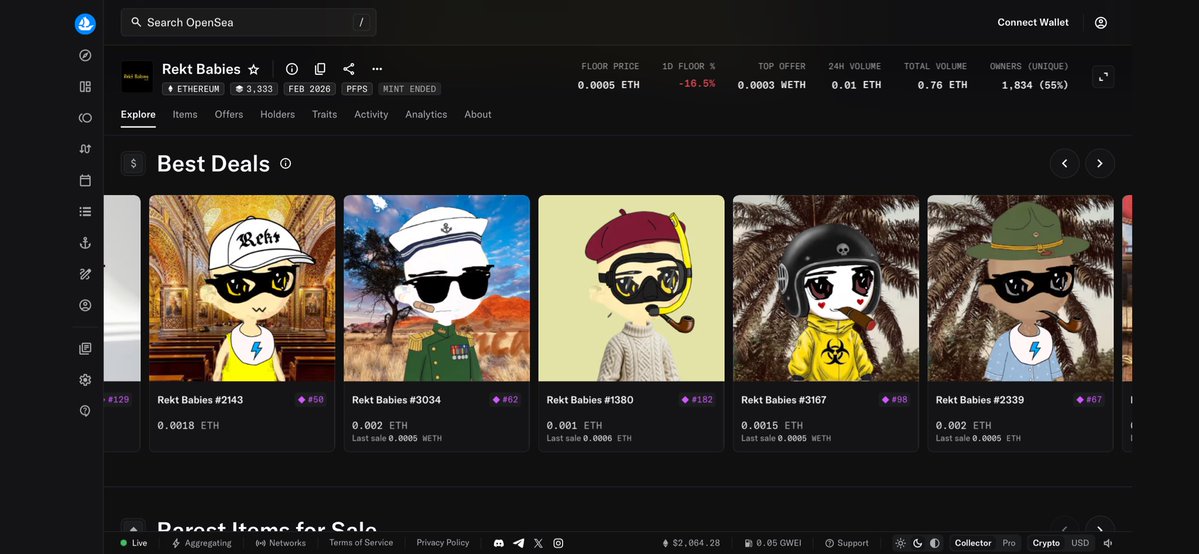Favorite Rekt Babies with the star icon
The height and width of the screenshot is (554, 1199).
(x=254, y=69)
